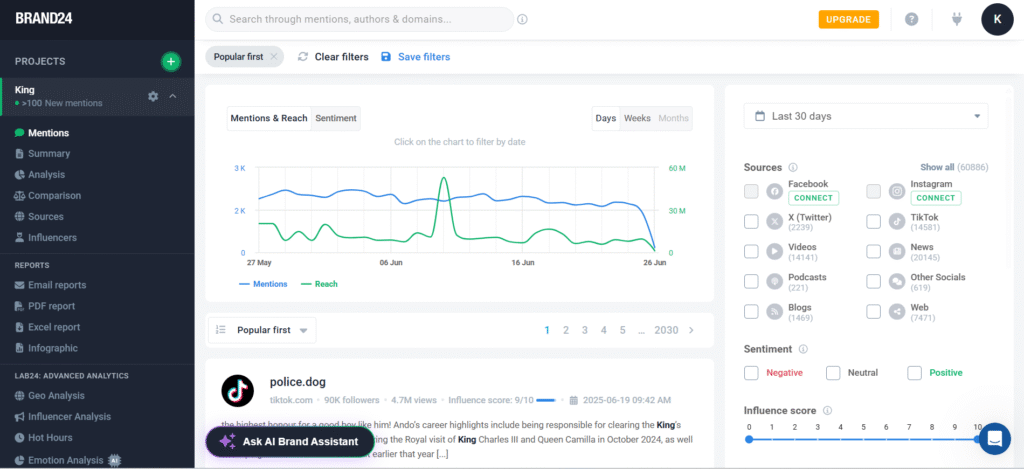This screenshot has width=1024, height=469.
Task: Open Email reports in the sidebar
Action: pyautogui.click(x=57, y=285)
